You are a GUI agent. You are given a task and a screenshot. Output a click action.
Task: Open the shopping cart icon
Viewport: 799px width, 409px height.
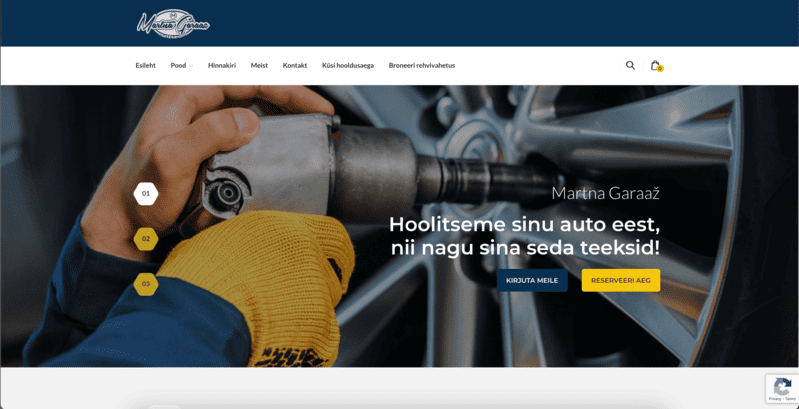pyautogui.click(x=655, y=65)
